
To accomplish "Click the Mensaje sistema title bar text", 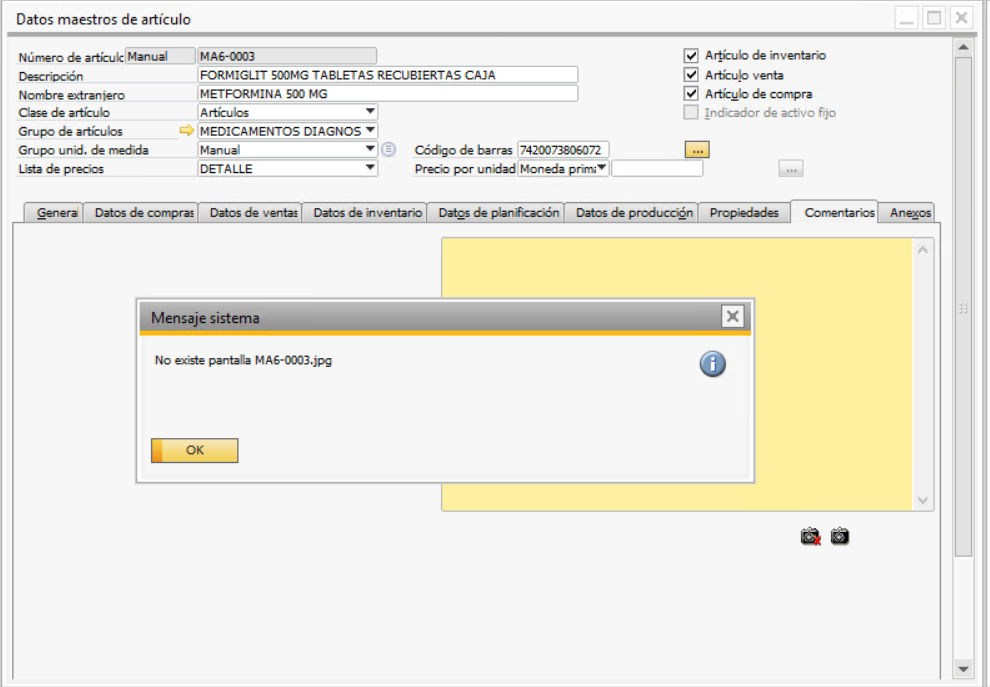I will [205, 318].
